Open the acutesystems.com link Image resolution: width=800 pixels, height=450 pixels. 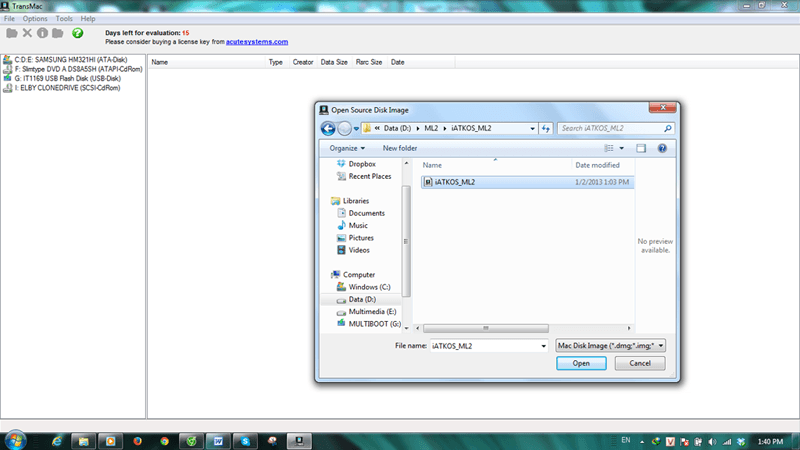coord(257,42)
